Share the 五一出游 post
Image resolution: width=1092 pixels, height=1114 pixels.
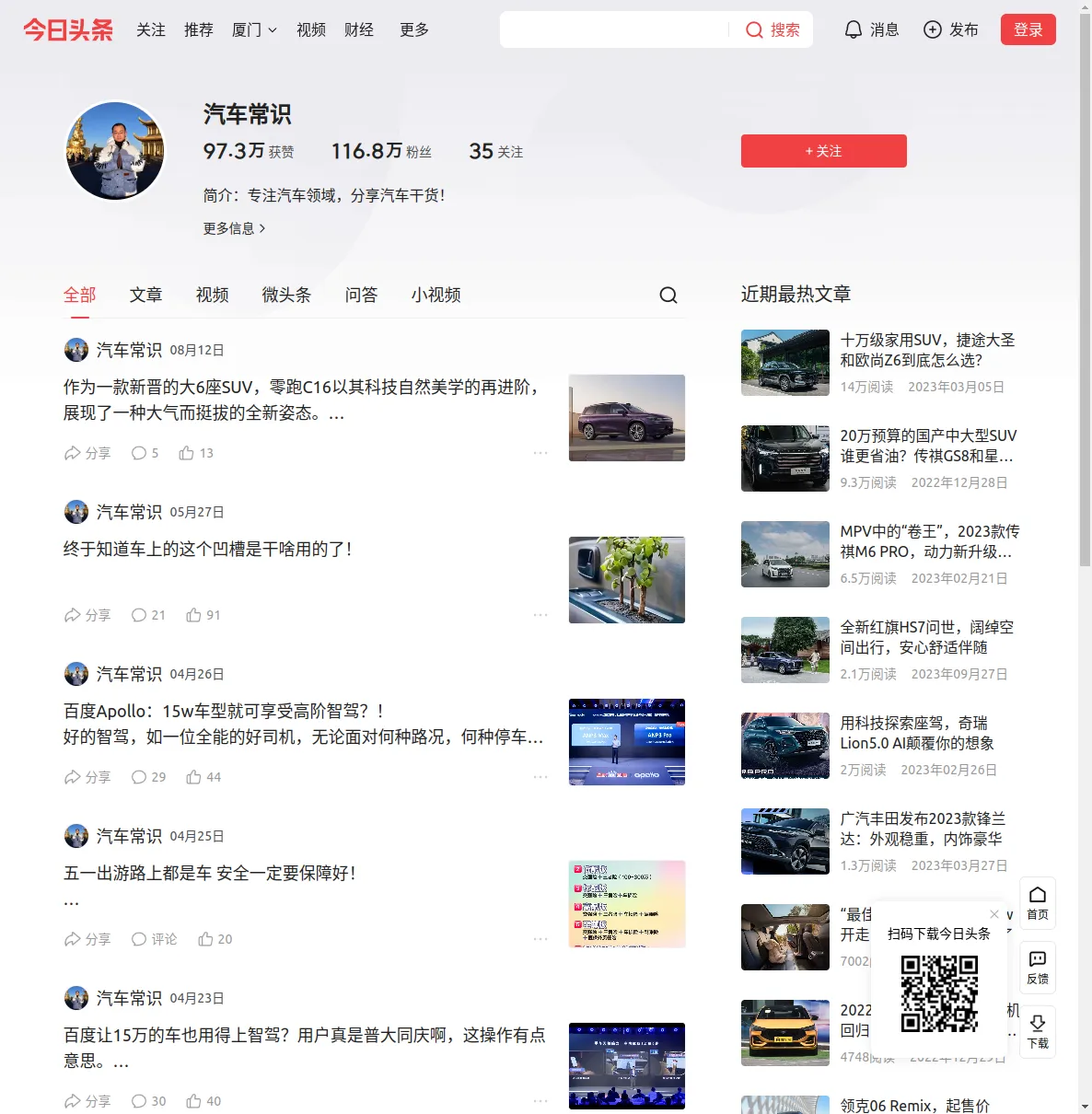coord(87,939)
